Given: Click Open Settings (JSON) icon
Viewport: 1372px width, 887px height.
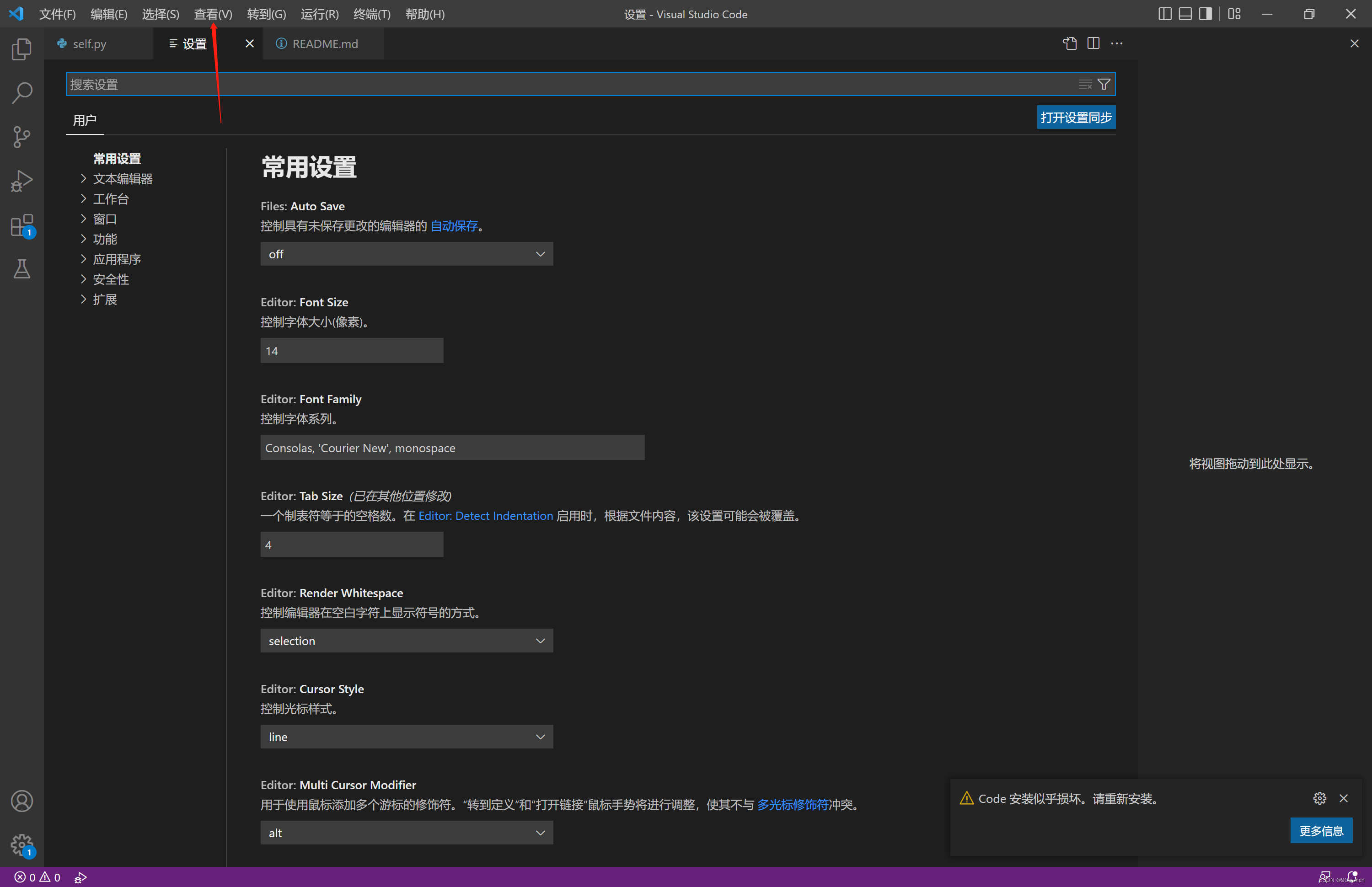Looking at the screenshot, I should pos(1070,44).
